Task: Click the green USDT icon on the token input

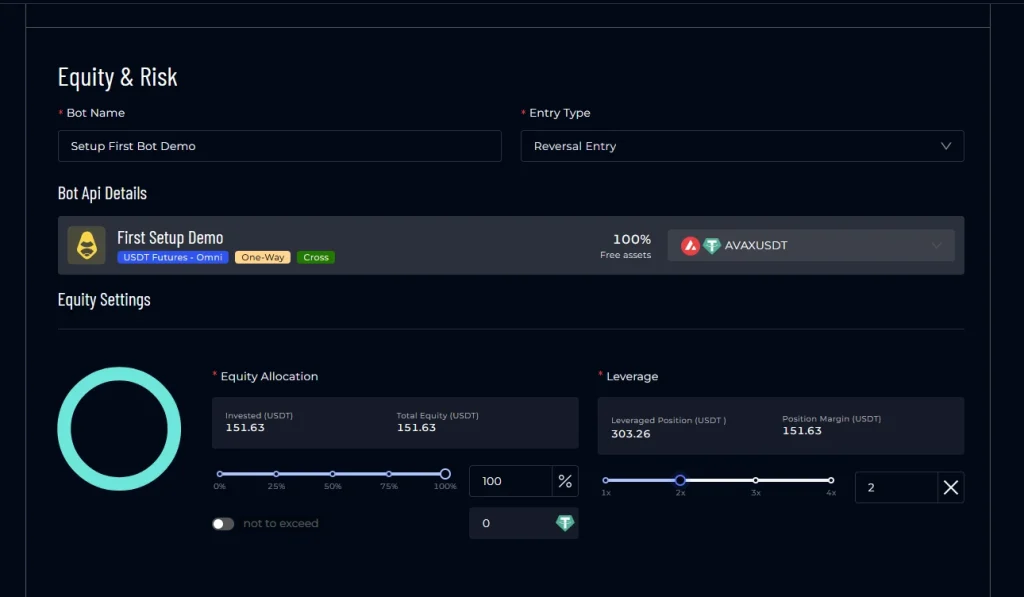Action: coord(565,522)
